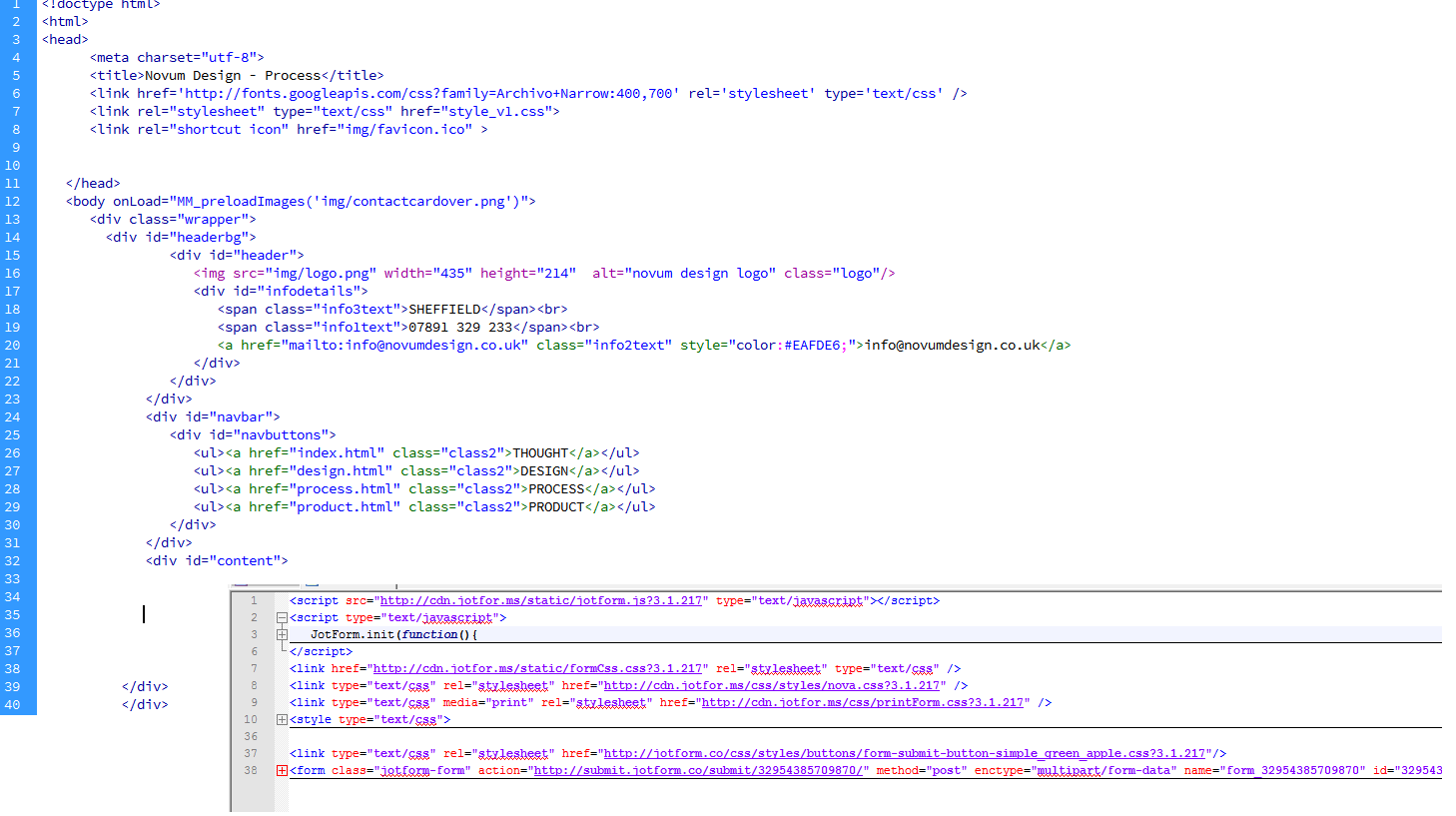
Task: Expand the red form fold marker
Action: 282,771
